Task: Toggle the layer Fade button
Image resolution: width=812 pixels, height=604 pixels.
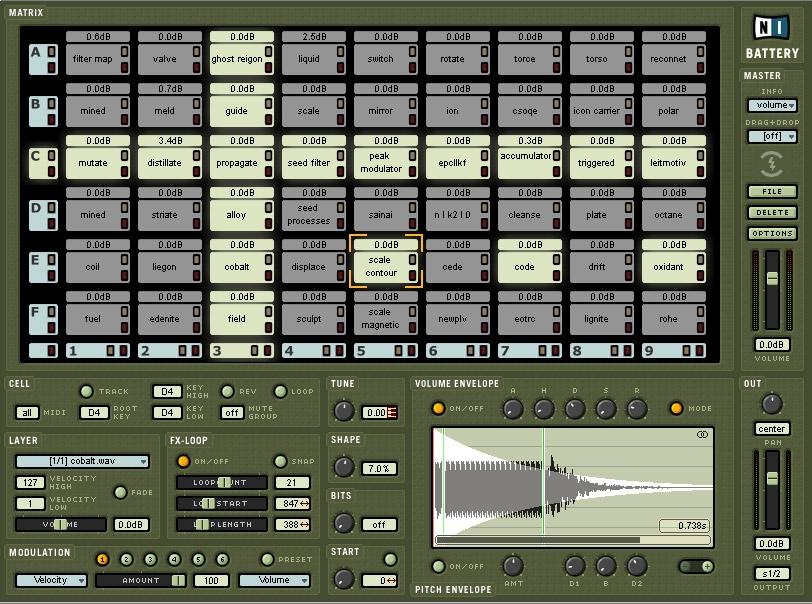Action: click(x=120, y=492)
